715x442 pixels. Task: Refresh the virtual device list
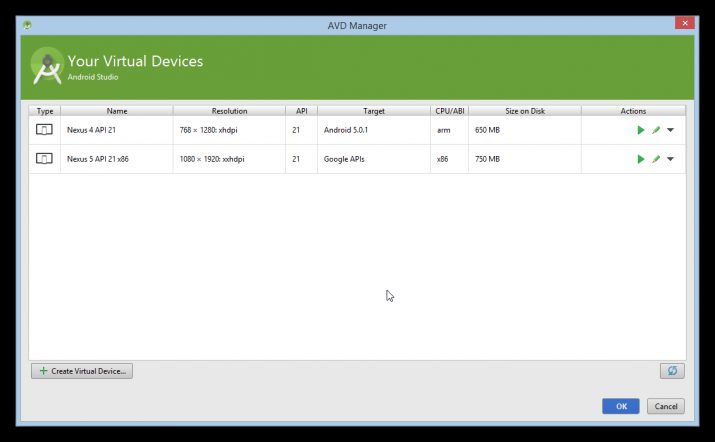pos(672,371)
